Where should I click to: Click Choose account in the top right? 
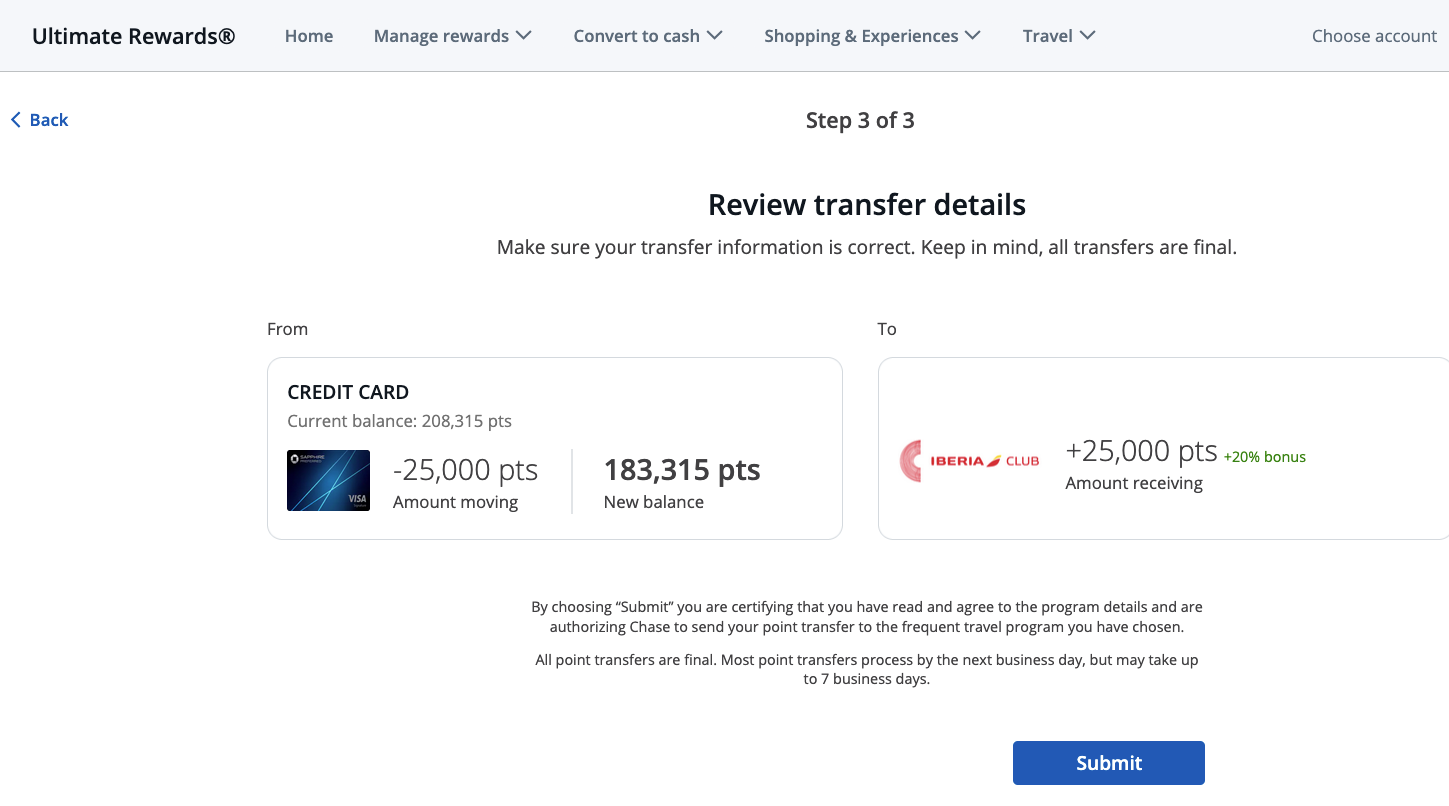pos(1374,35)
